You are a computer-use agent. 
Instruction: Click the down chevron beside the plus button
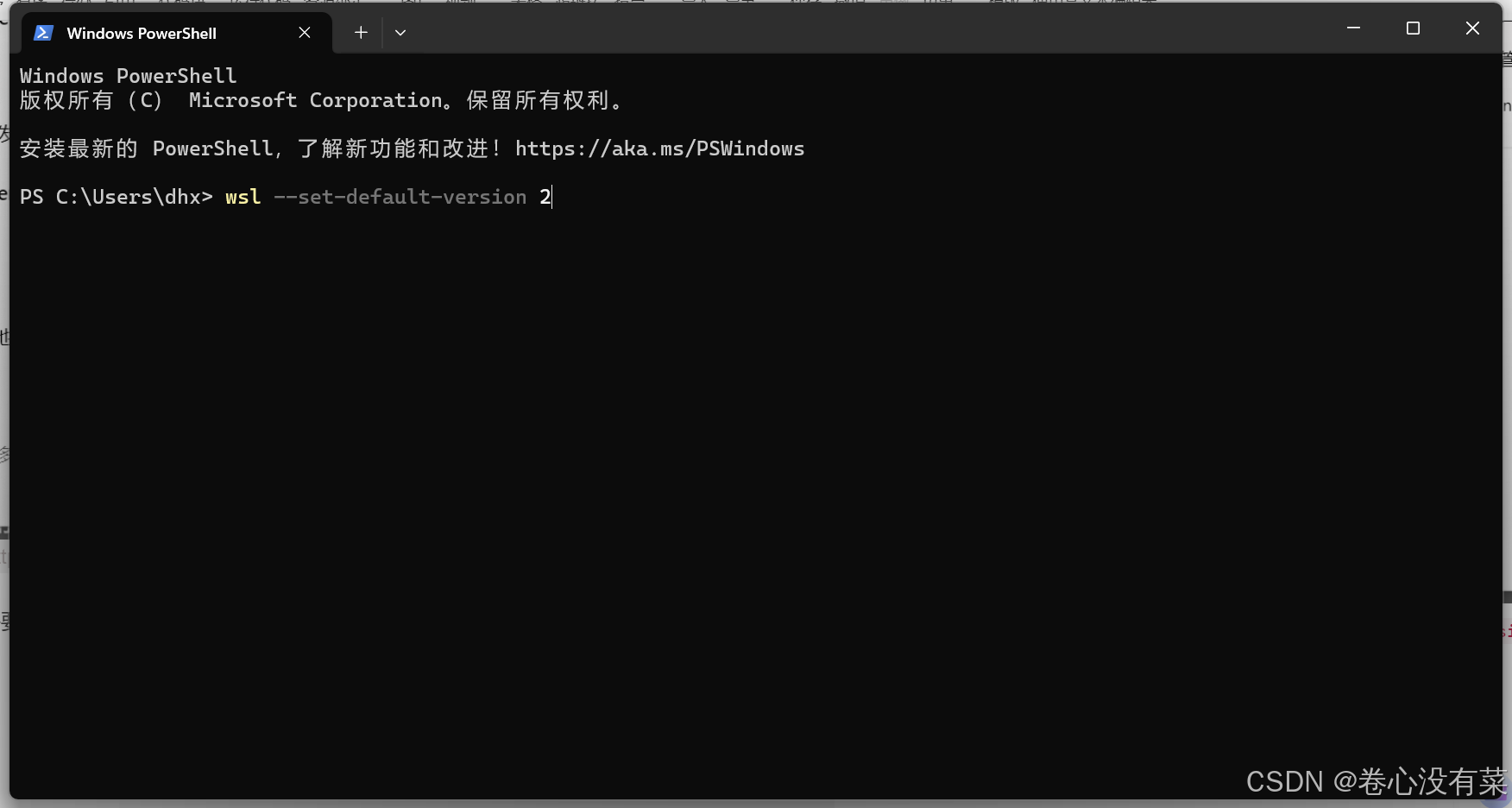coord(400,32)
